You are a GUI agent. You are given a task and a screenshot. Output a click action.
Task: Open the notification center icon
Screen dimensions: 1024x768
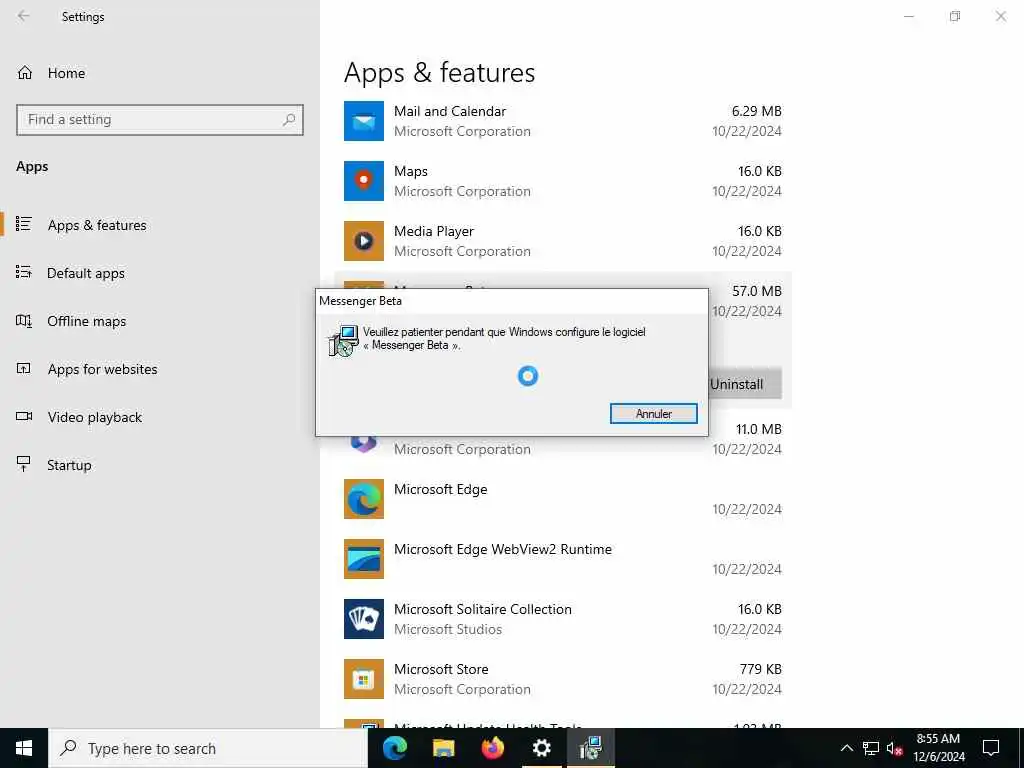coord(991,748)
